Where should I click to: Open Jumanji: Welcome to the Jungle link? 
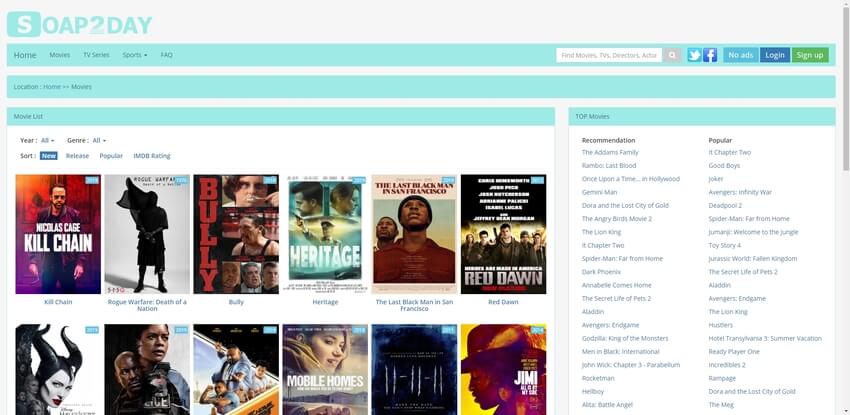[x=753, y=232]
